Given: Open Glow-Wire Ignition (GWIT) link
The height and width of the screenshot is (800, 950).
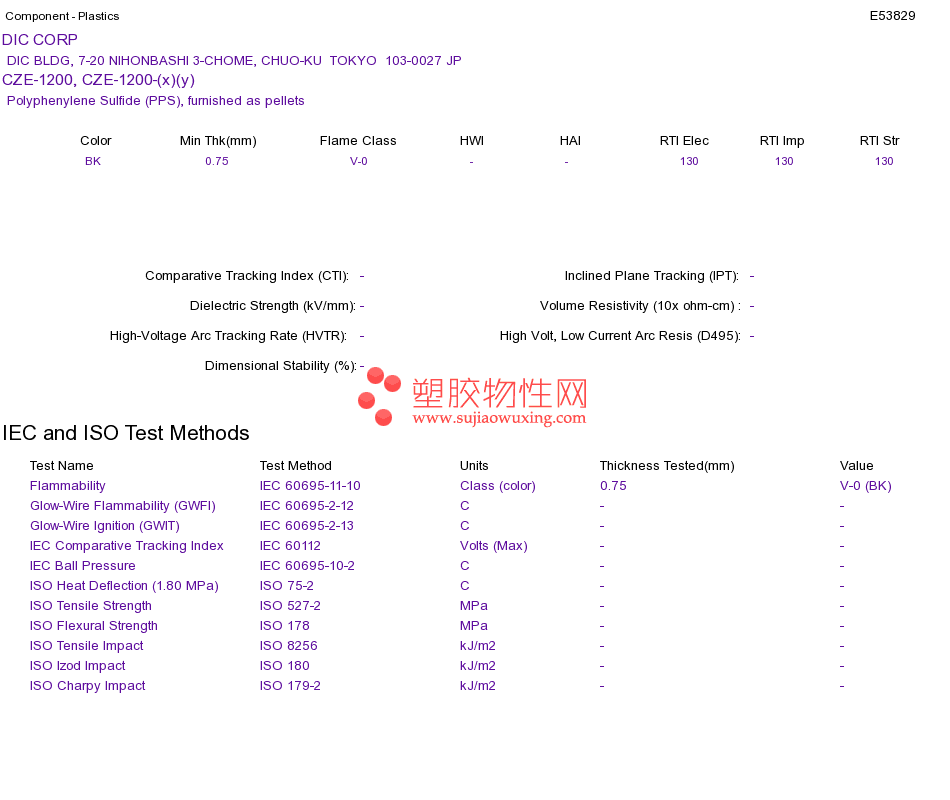Looking at the screenshot, I should pos(105,526).
